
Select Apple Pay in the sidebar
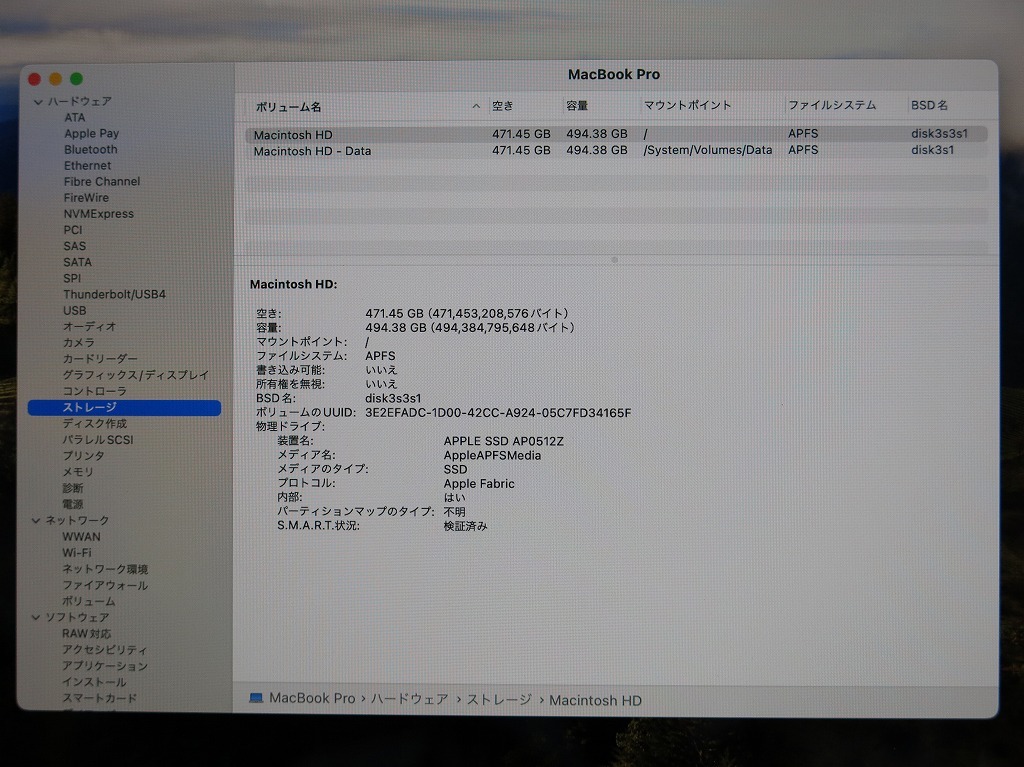click(91, 133)
